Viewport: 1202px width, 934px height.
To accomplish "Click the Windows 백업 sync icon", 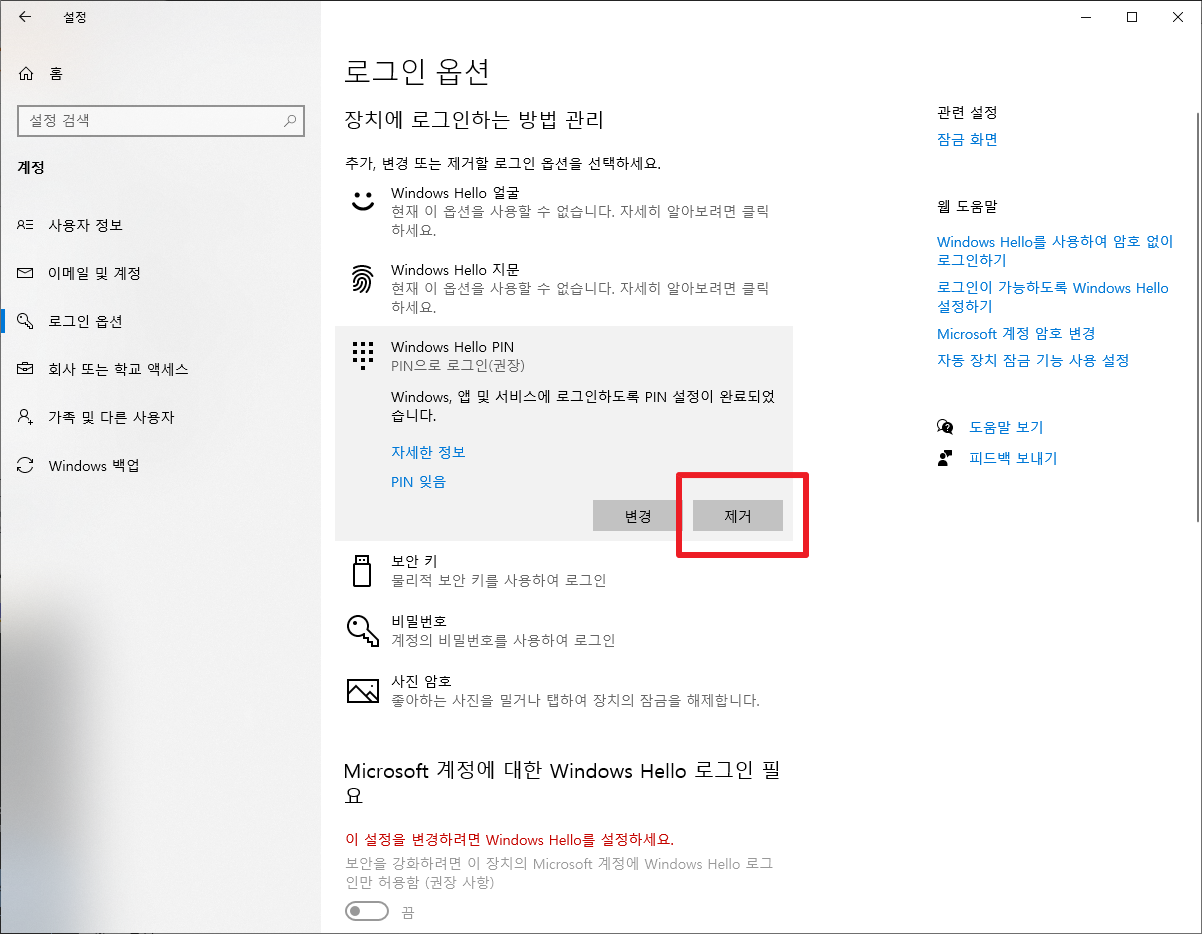I will pyautogui.click(x=26, y=465).
